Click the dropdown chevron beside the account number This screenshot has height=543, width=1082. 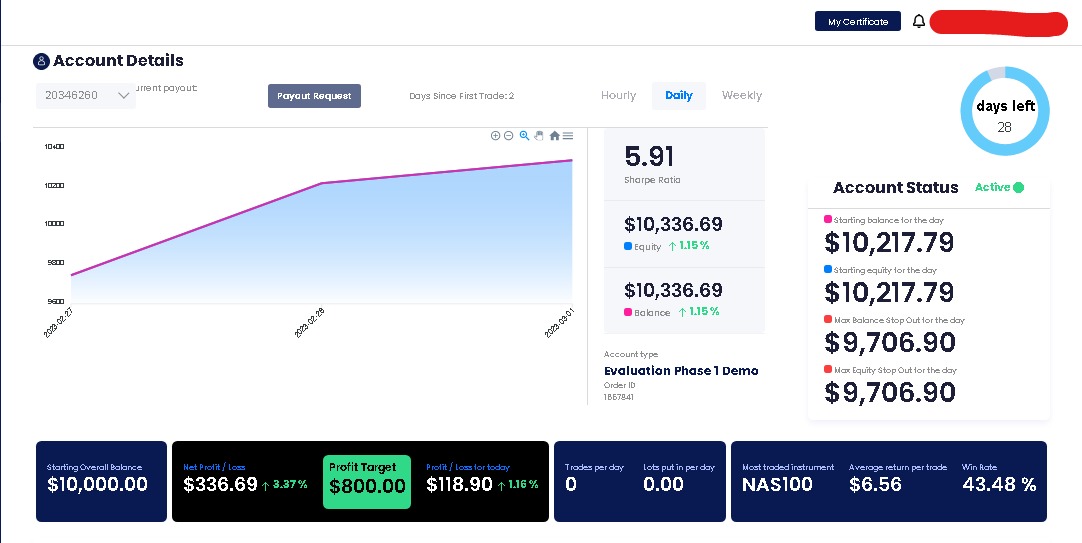pos(124,96)
